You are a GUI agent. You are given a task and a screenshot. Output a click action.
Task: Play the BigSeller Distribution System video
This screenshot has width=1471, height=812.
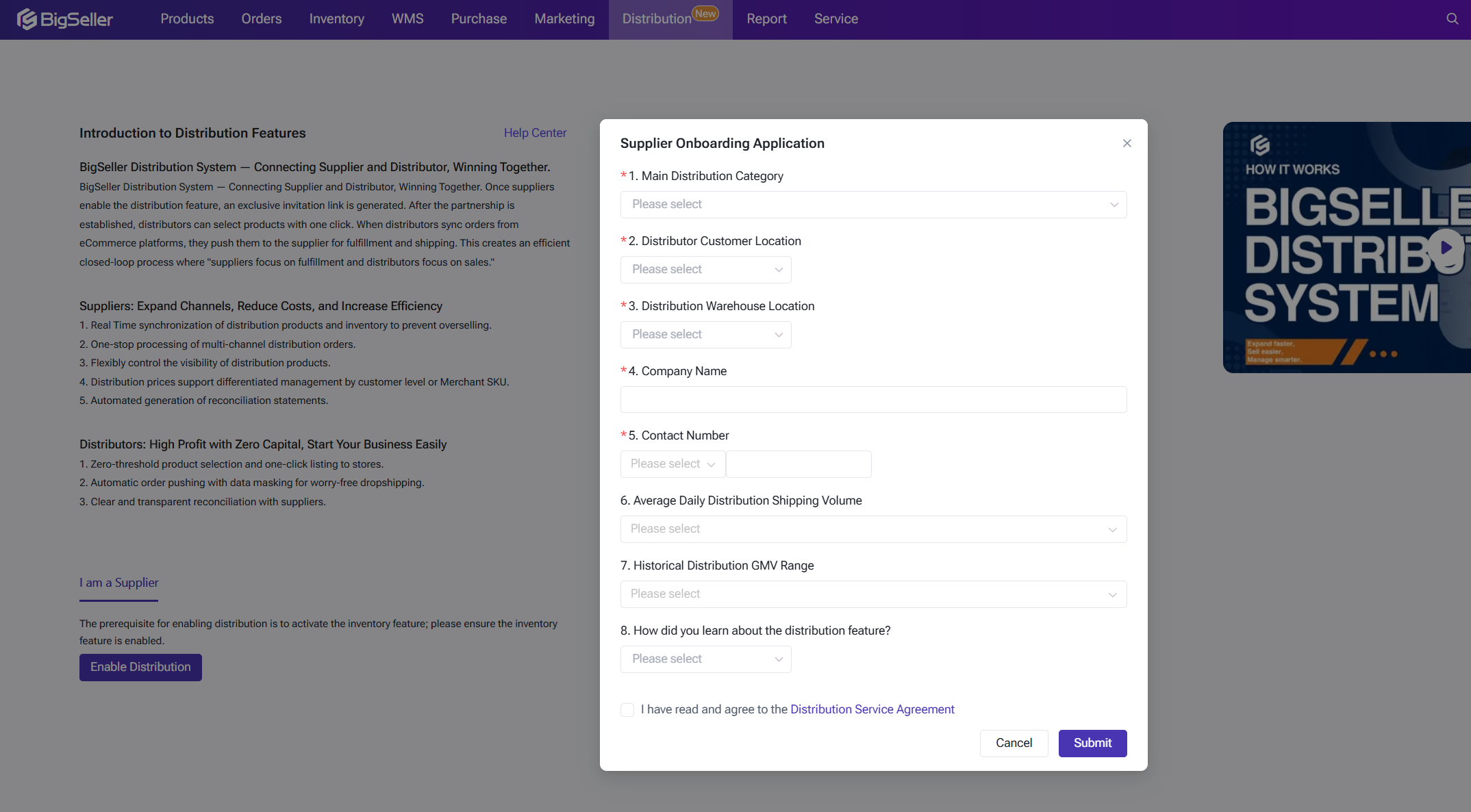(x=1445, y=248)
